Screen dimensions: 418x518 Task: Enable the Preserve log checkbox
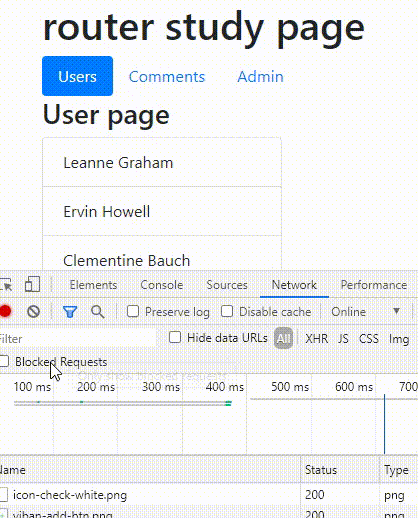(133, 311)
